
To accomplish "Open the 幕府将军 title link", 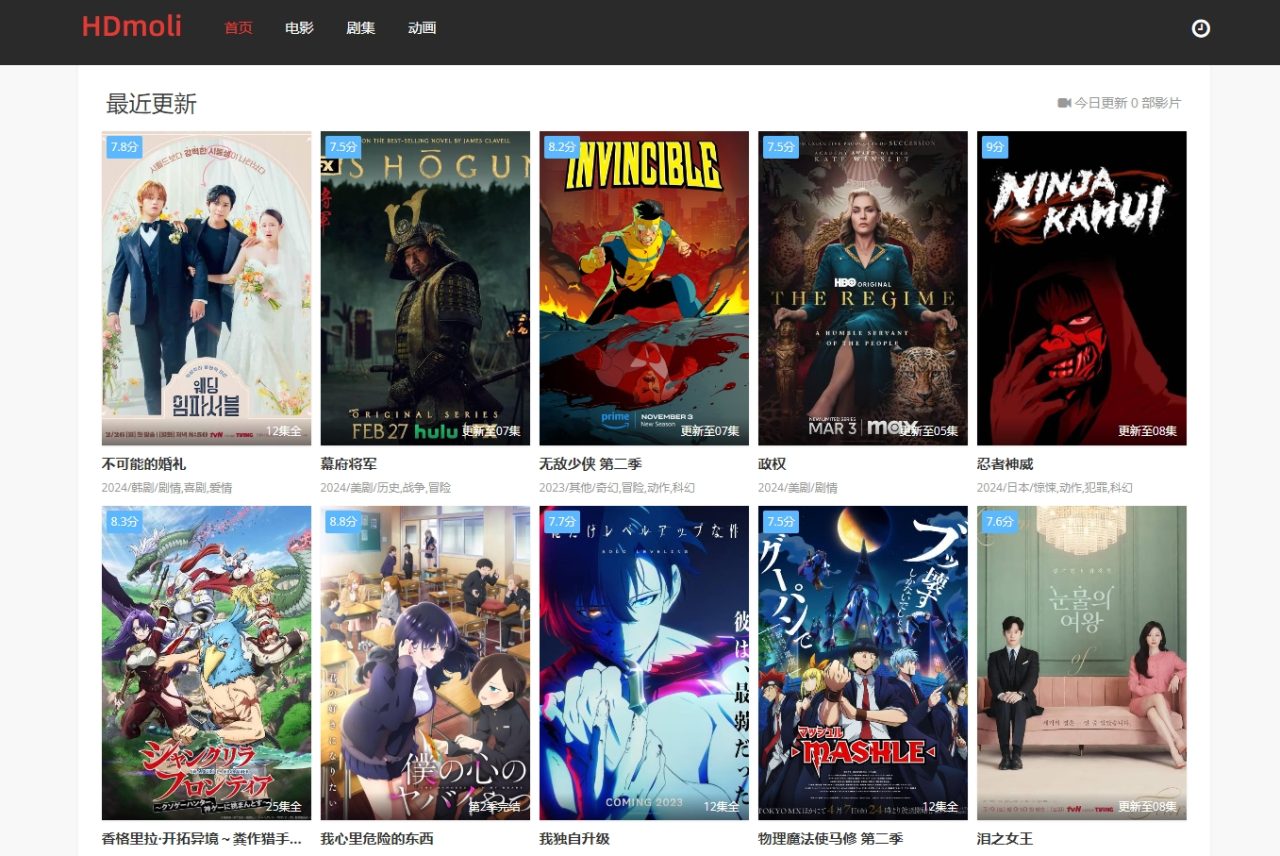I will point(348,464).
